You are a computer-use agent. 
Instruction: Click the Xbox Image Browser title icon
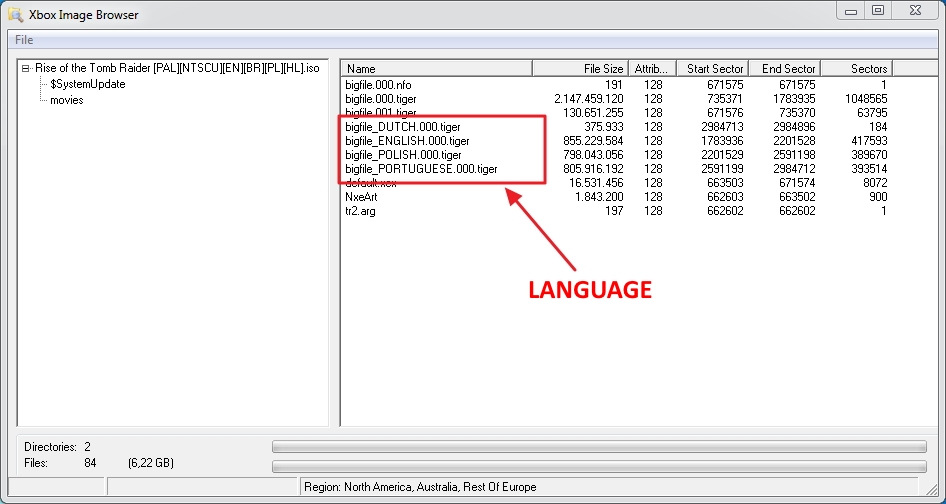point(16,14)
